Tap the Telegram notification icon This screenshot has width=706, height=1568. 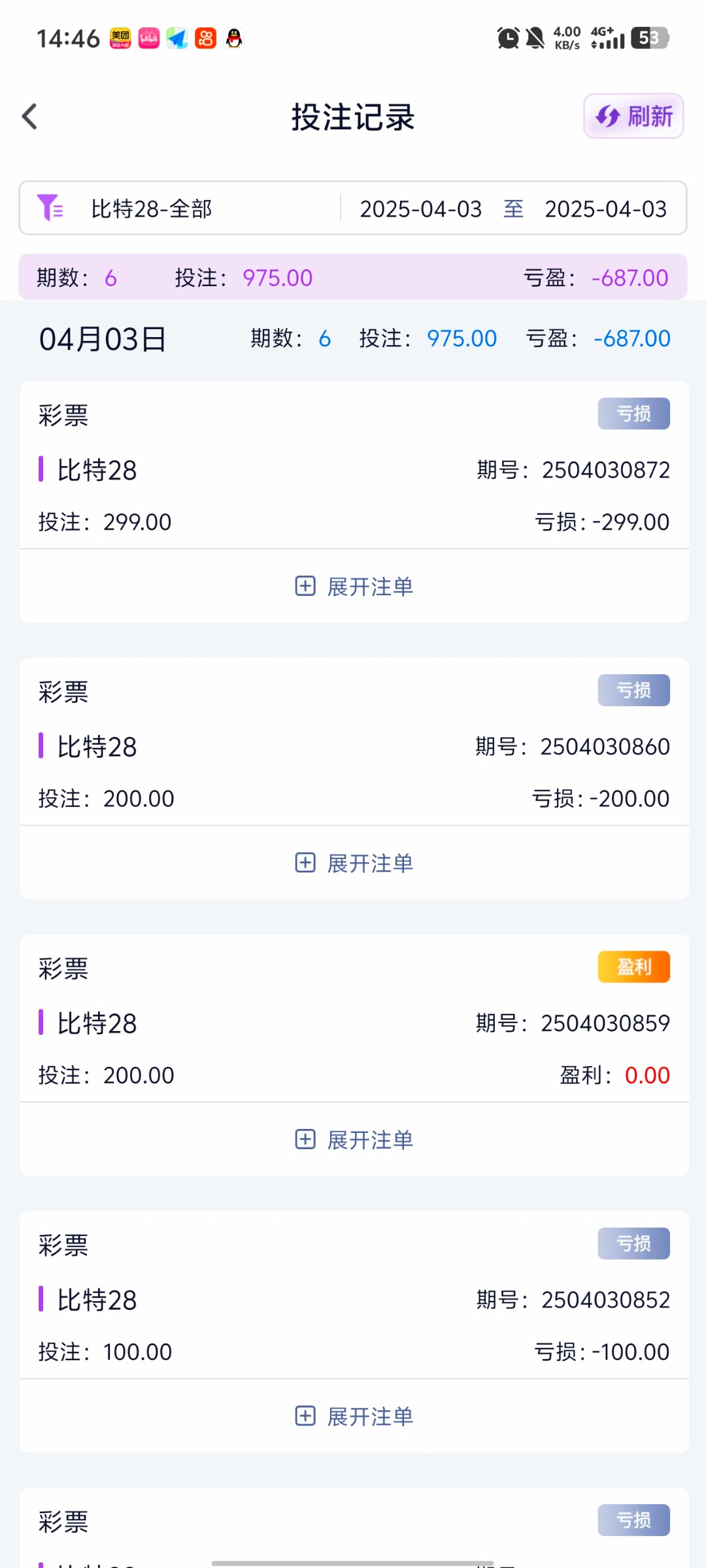177,39
